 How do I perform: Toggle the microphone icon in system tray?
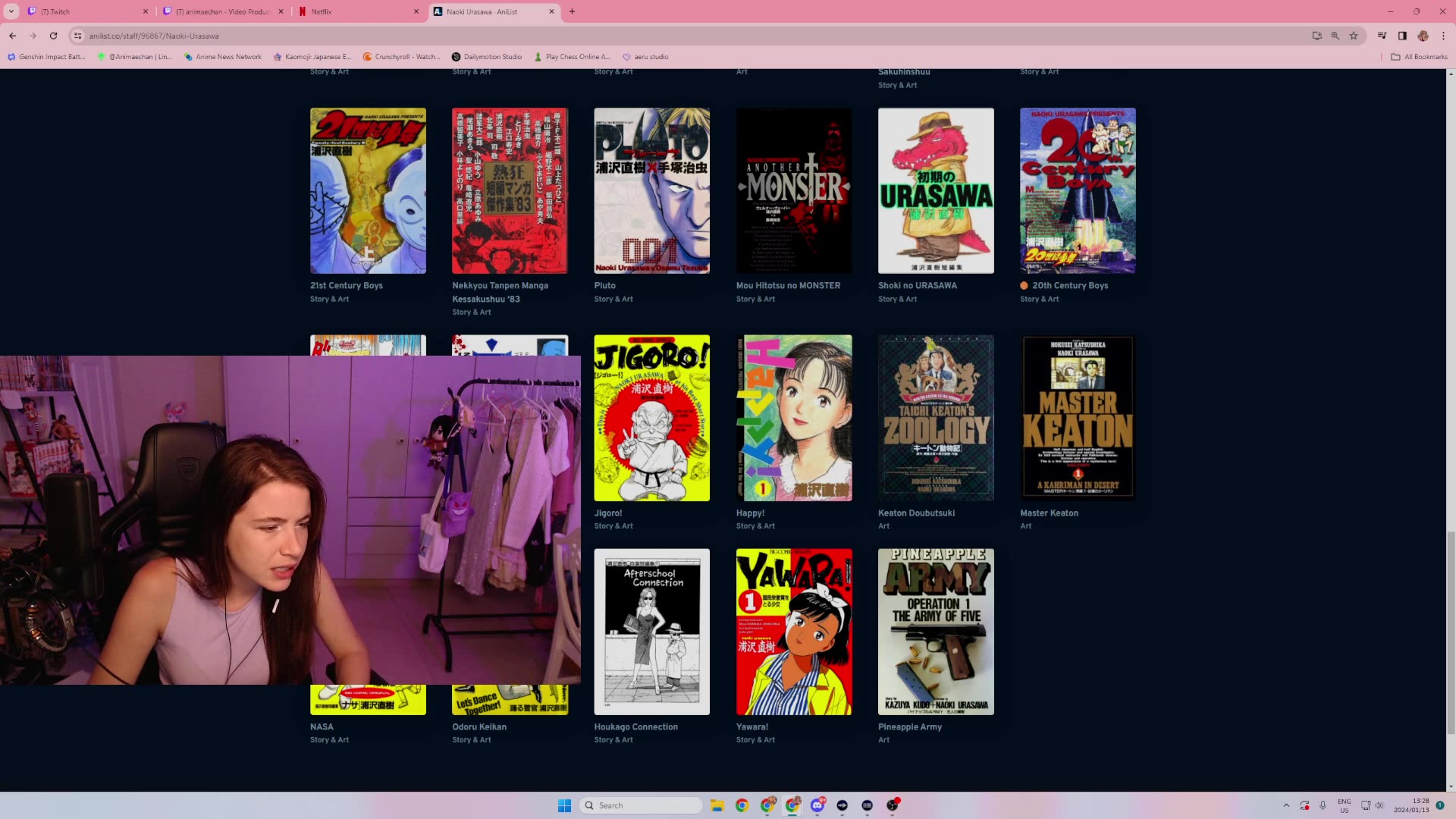(1323, 805)
